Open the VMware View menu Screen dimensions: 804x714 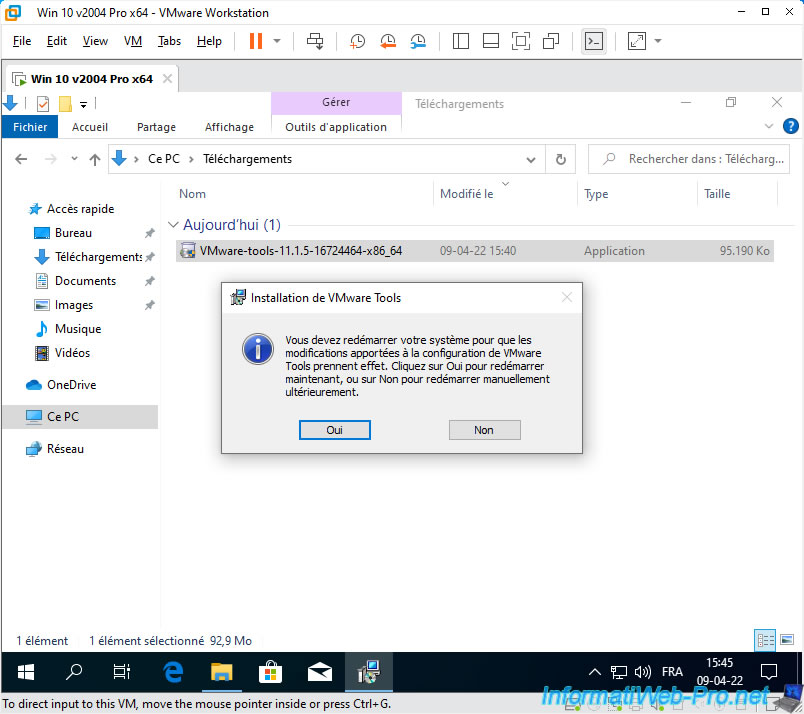pos(95,41)
